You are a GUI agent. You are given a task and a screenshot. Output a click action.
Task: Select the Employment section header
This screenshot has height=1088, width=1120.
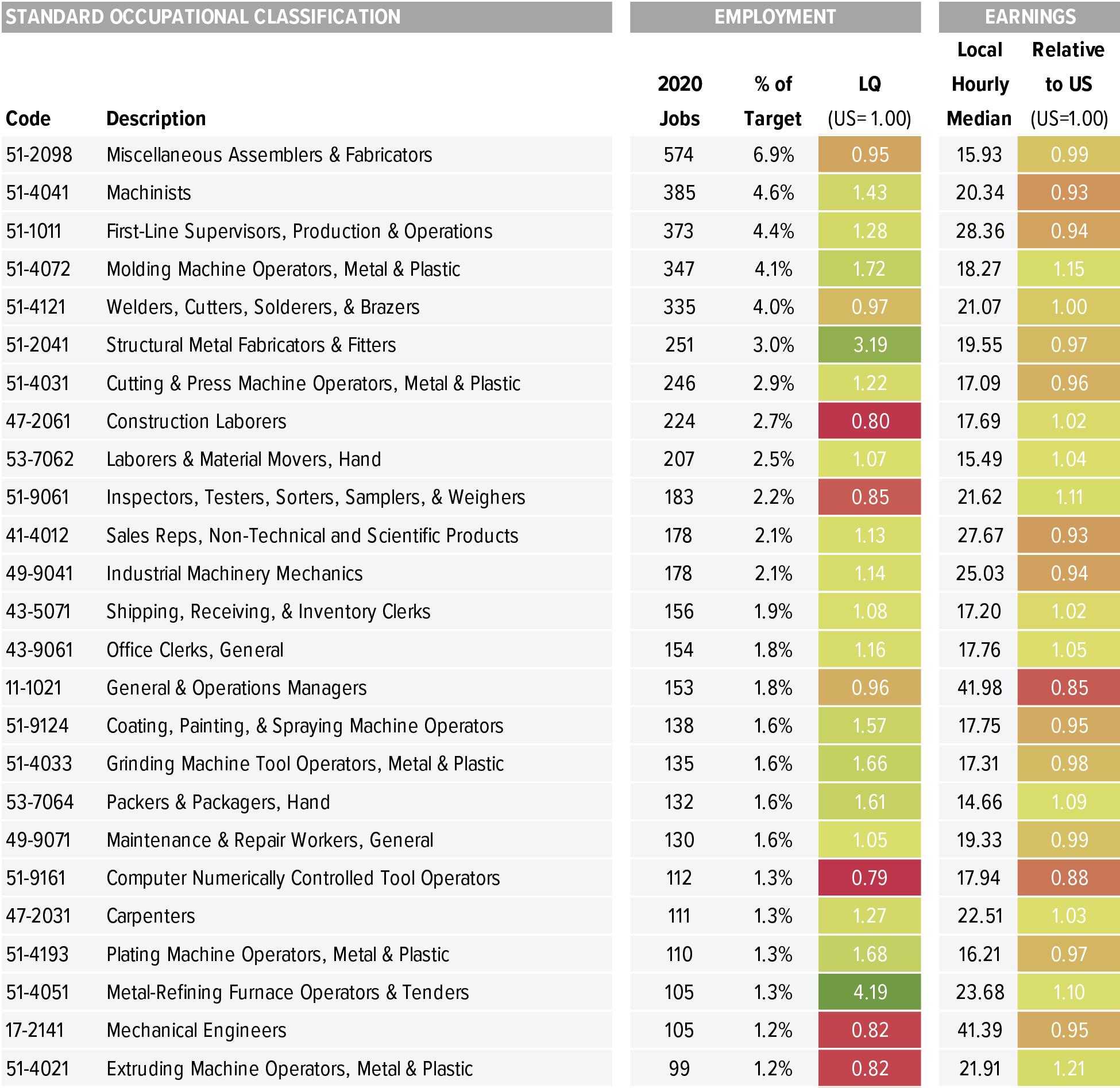point(774,17)
